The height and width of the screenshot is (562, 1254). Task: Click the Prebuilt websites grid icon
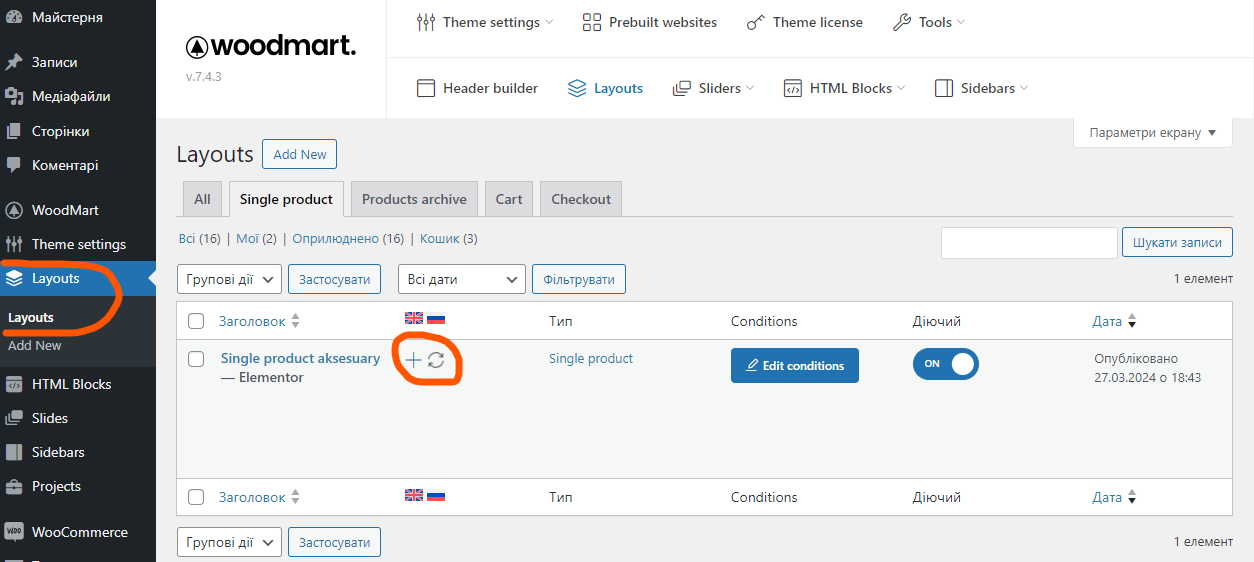[x=592, y=22]
